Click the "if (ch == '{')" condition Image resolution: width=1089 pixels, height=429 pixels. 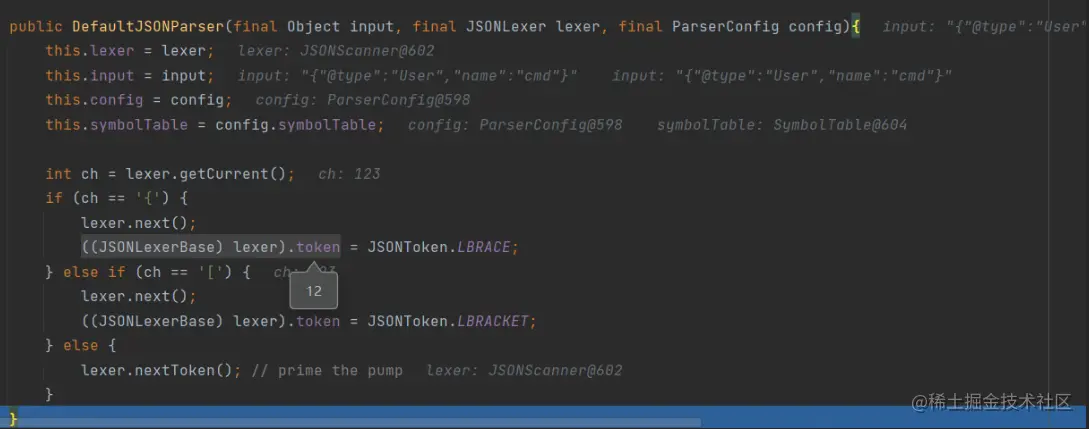pos(108,199)
